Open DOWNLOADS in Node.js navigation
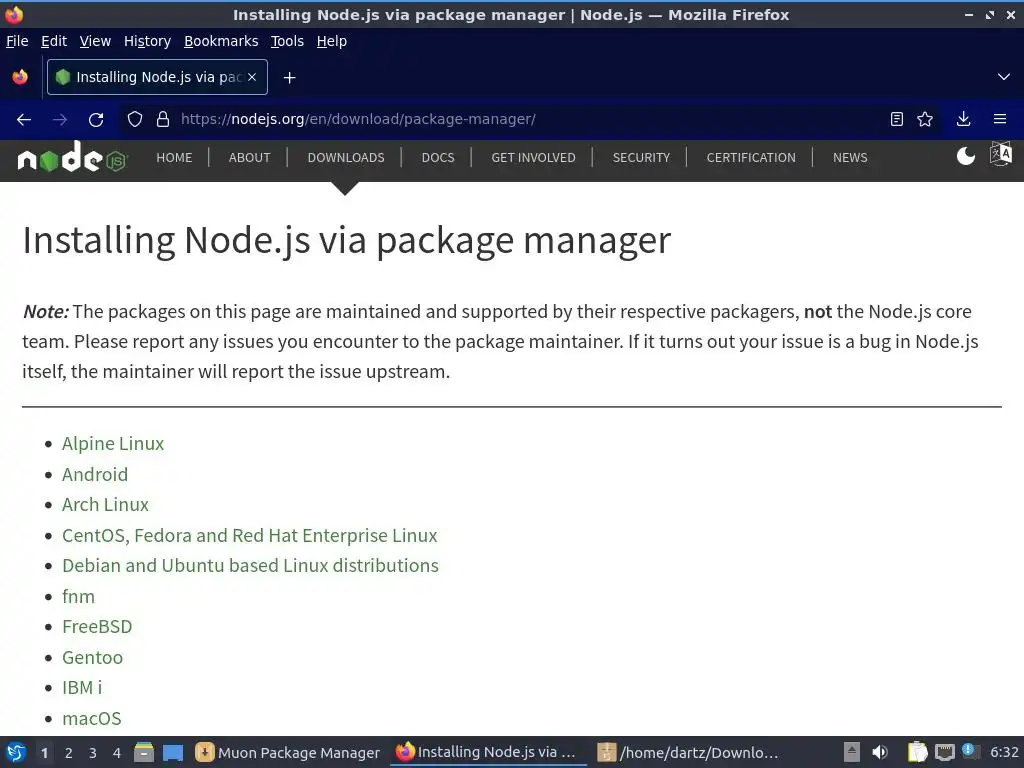 (x=346, y=157)
